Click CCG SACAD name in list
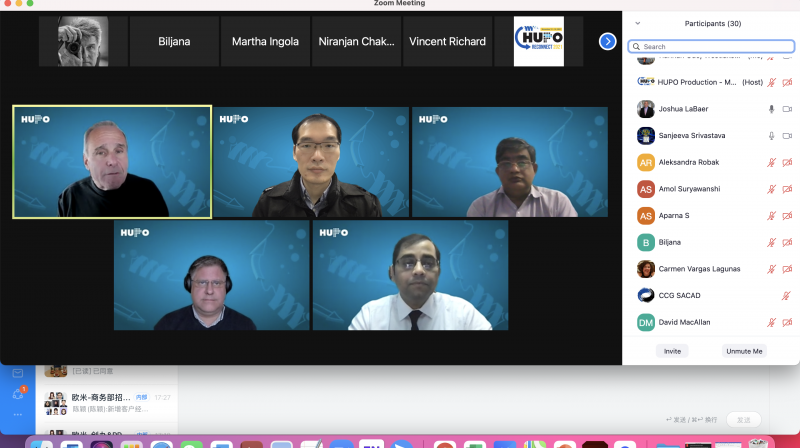Screen dimensions: 800x448 pos(679,295)
